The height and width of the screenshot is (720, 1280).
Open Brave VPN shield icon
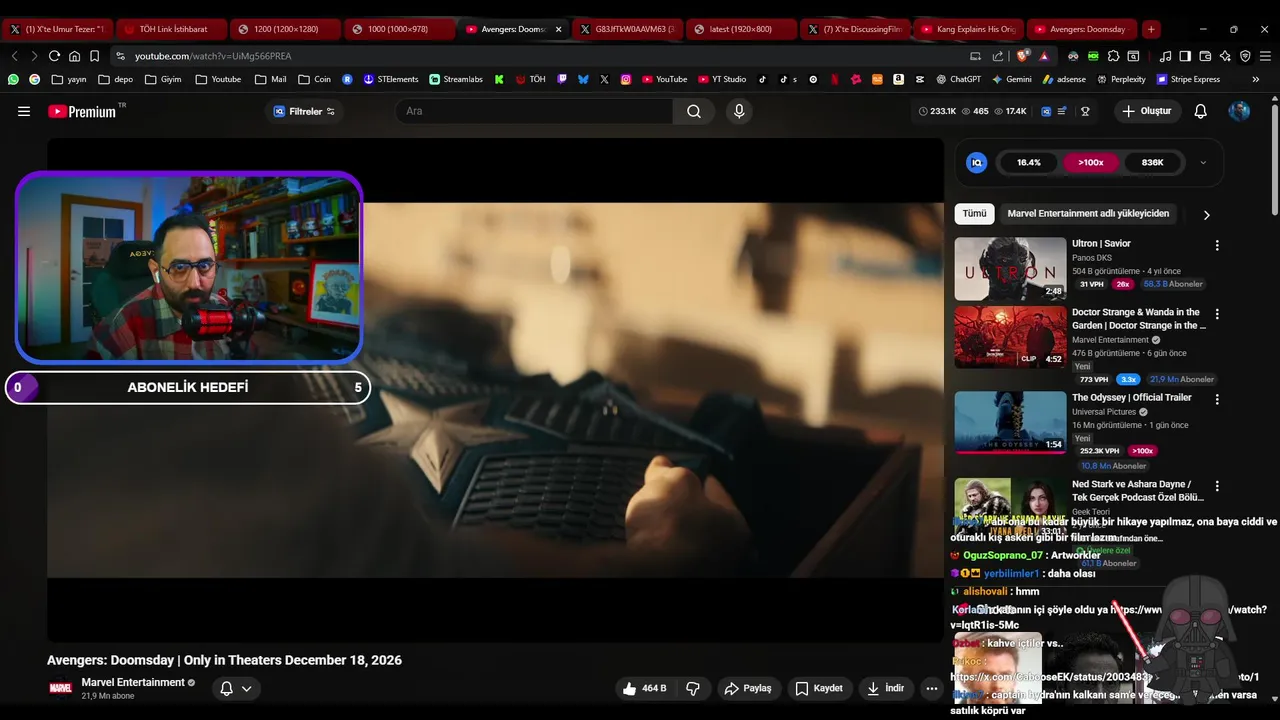click(x=1245, y=56)
